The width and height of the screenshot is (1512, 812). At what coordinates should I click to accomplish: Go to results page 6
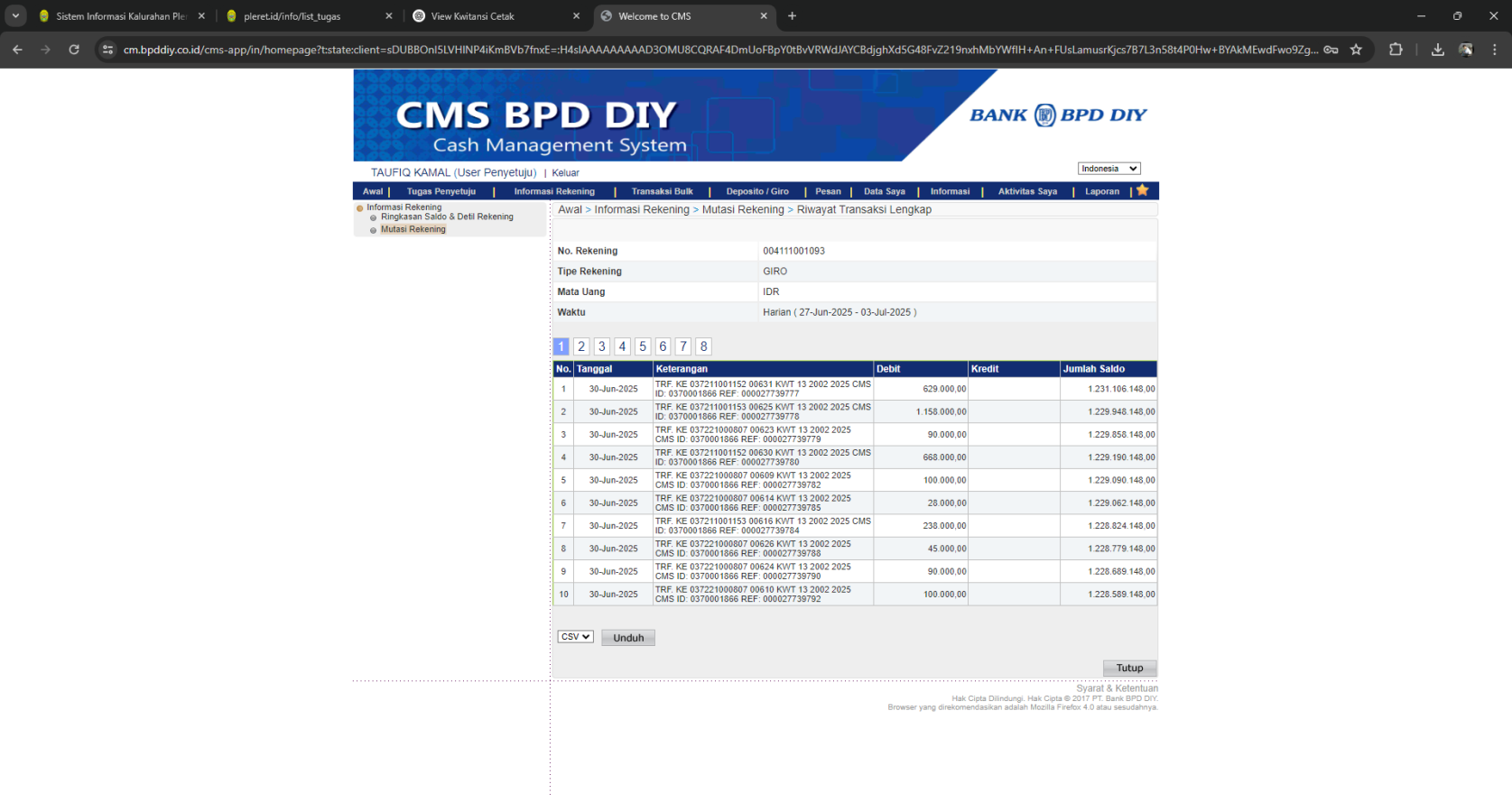click(x=663, y=346)
